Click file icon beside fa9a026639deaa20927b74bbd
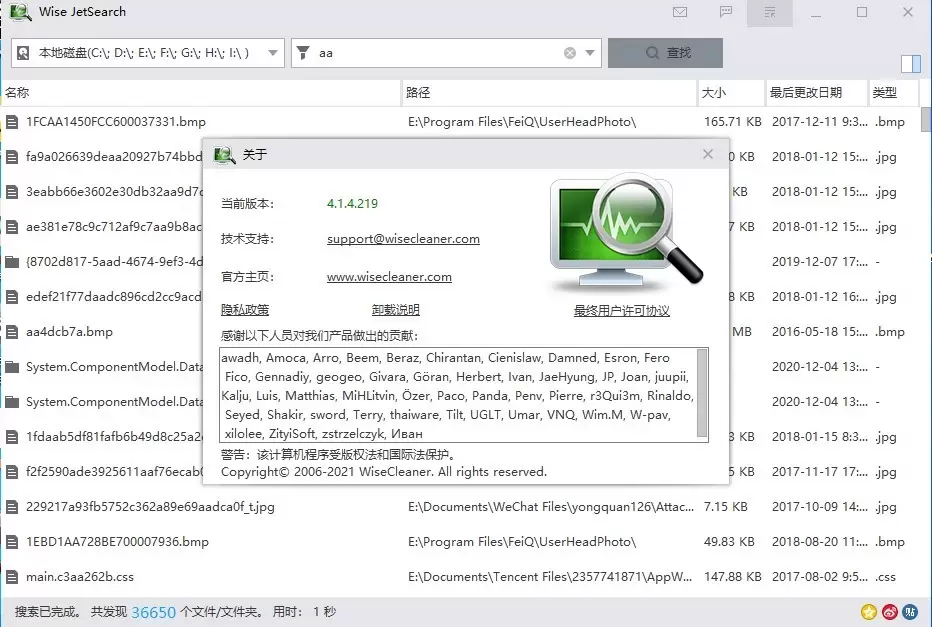Screen dimensions: 932x627 tap(12, 157)
